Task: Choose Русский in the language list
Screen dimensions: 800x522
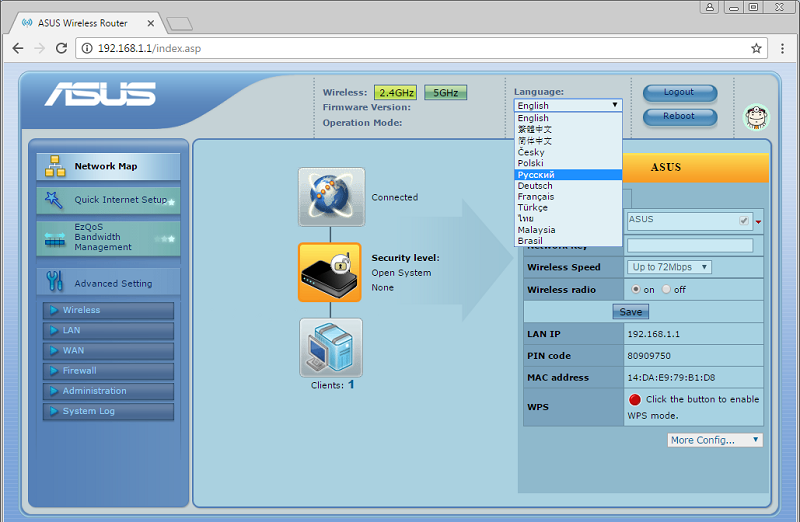Action: click(x=568, y=175)
